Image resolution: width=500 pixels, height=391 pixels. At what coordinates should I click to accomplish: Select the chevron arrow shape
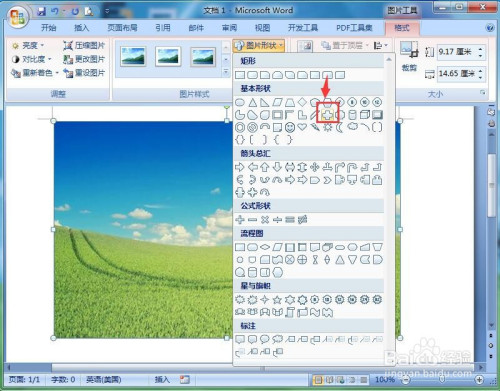pyautogui.click(x=327, y=180)
